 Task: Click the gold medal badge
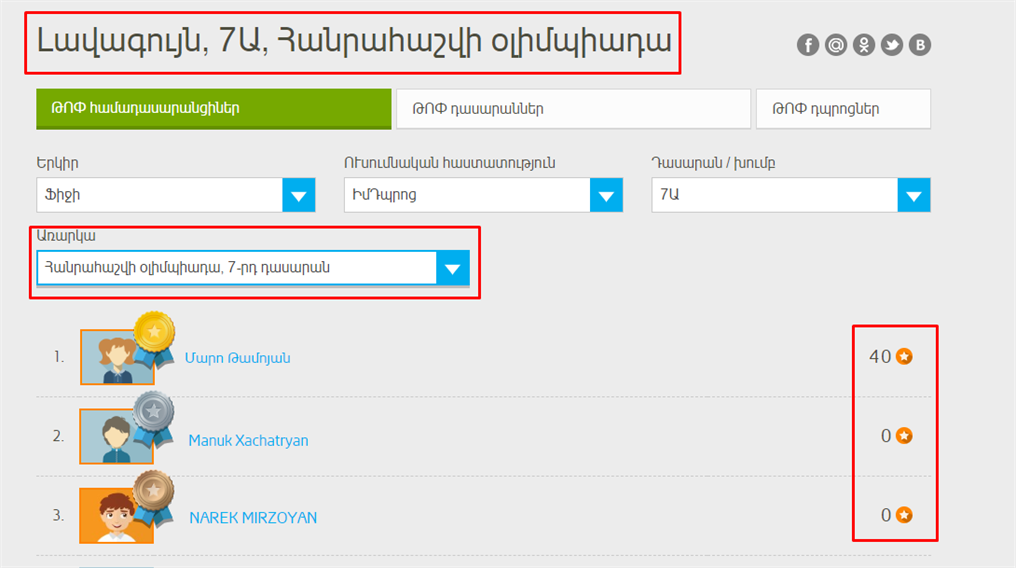click(154, 338)
